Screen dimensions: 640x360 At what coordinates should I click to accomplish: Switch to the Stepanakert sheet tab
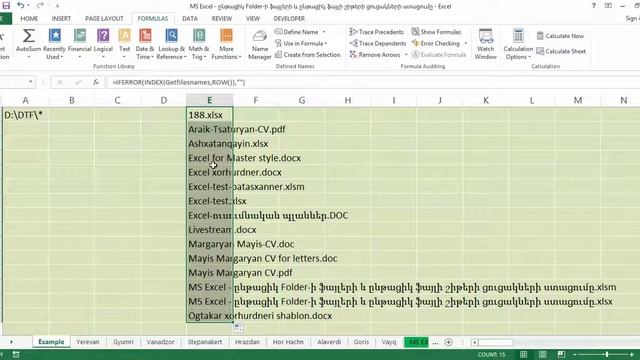point(205,342)
